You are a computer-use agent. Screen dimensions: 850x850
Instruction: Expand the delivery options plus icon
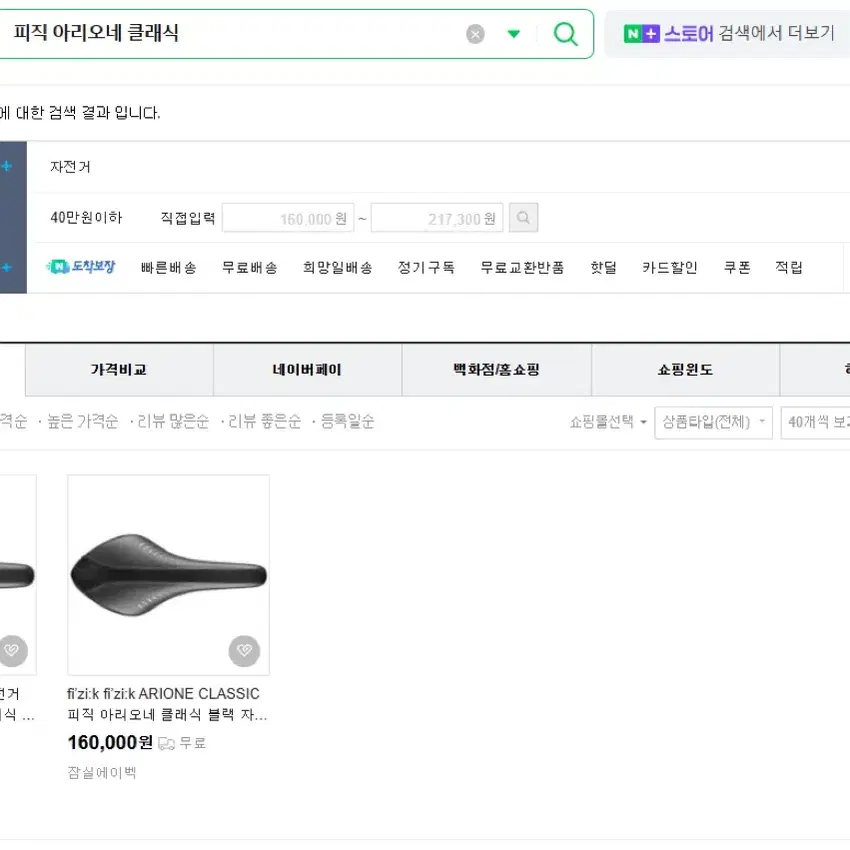pos(7,267)
